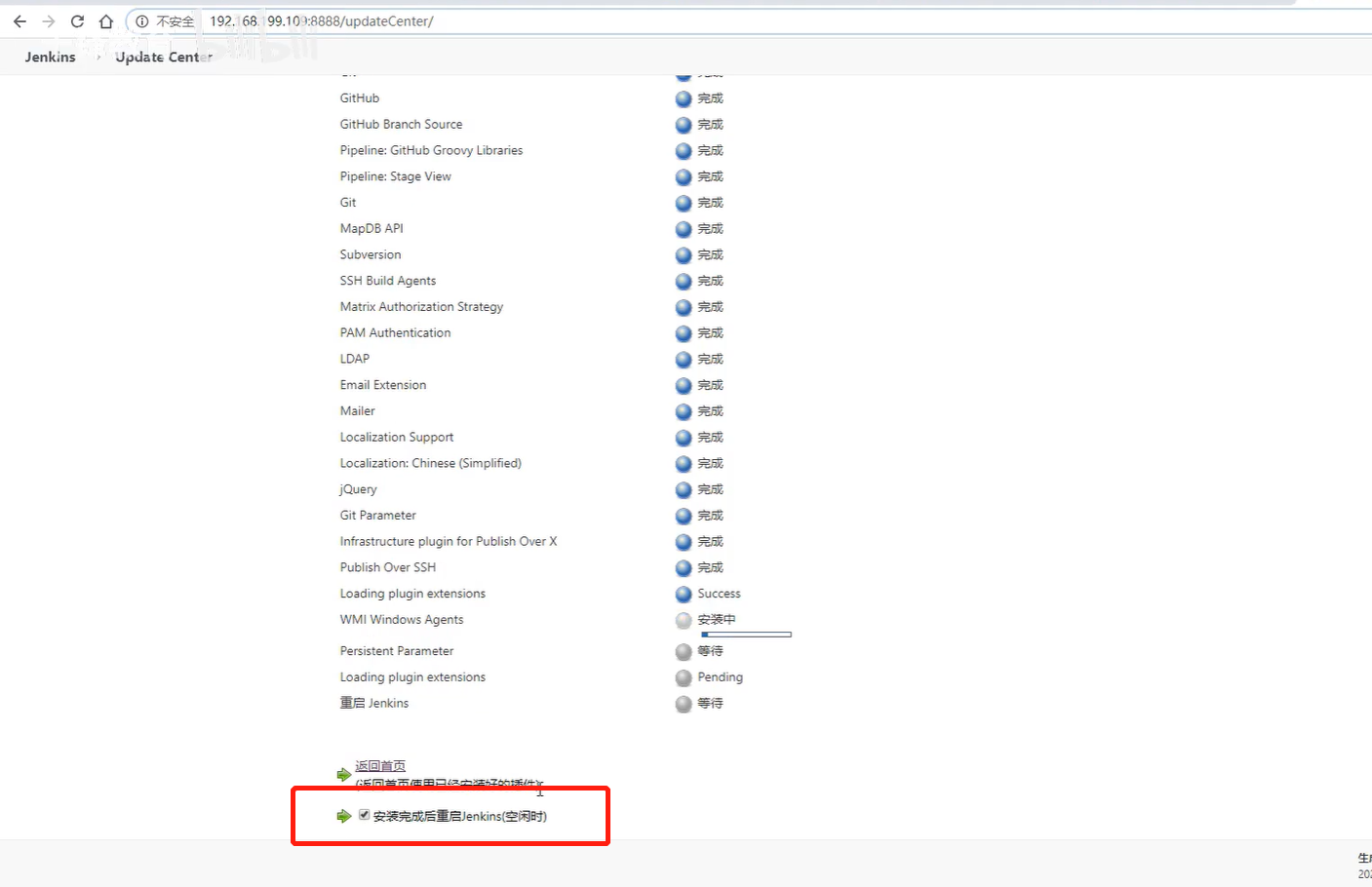Screen dimensions: 1372x887
Task: Go to the browser home icon
Action: click(x=106, y=21)
